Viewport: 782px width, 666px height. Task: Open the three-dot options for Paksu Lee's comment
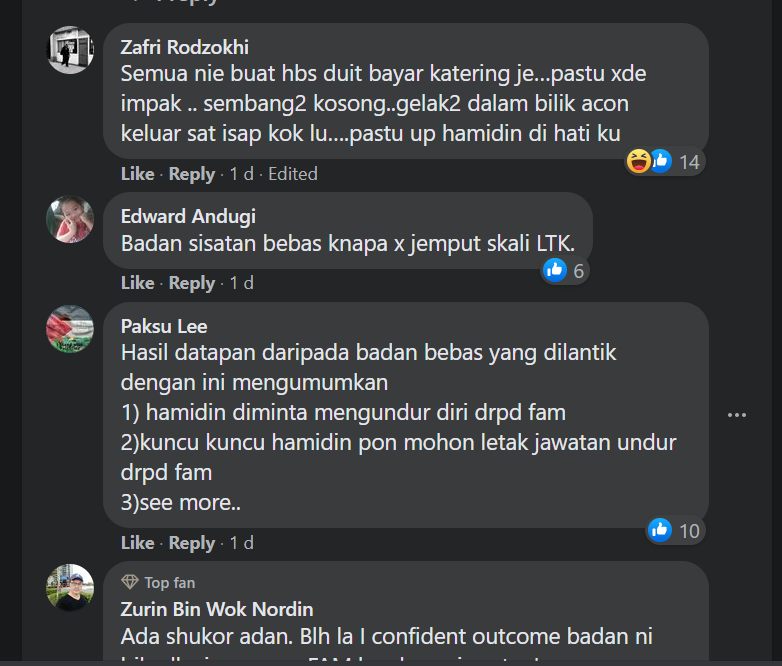coord(737,415)
